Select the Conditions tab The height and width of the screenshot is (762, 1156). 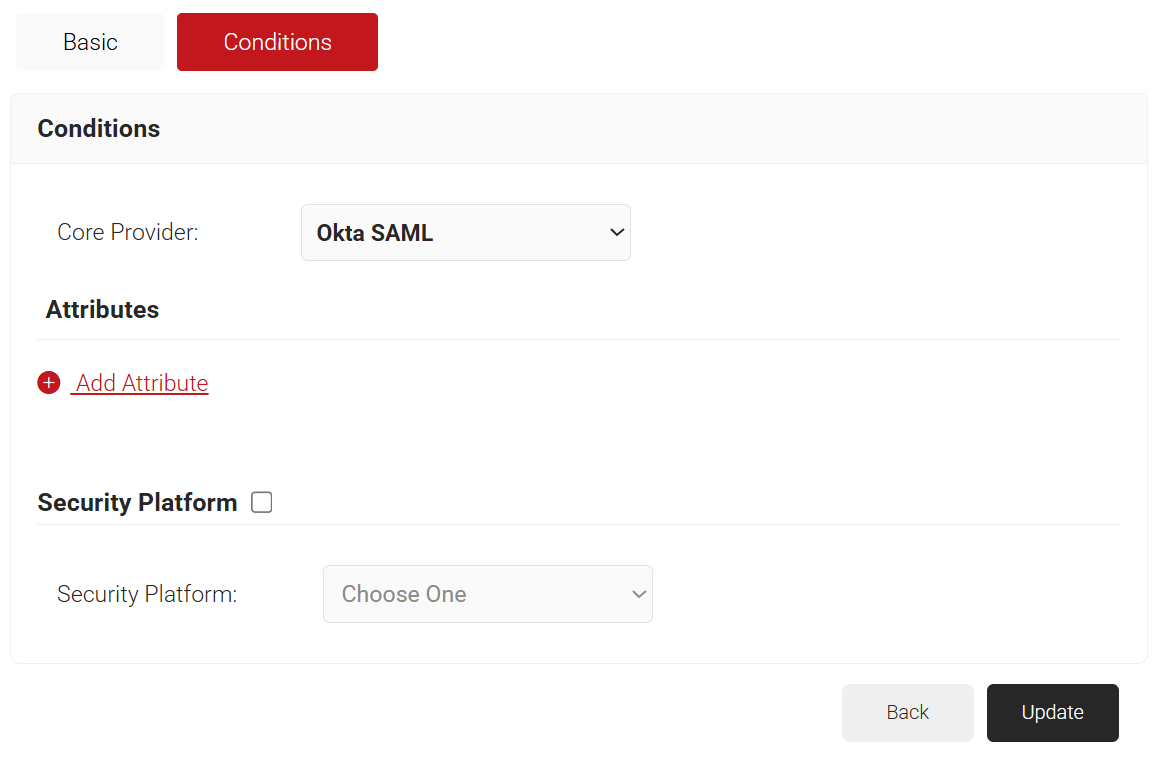tap(277, 42)
